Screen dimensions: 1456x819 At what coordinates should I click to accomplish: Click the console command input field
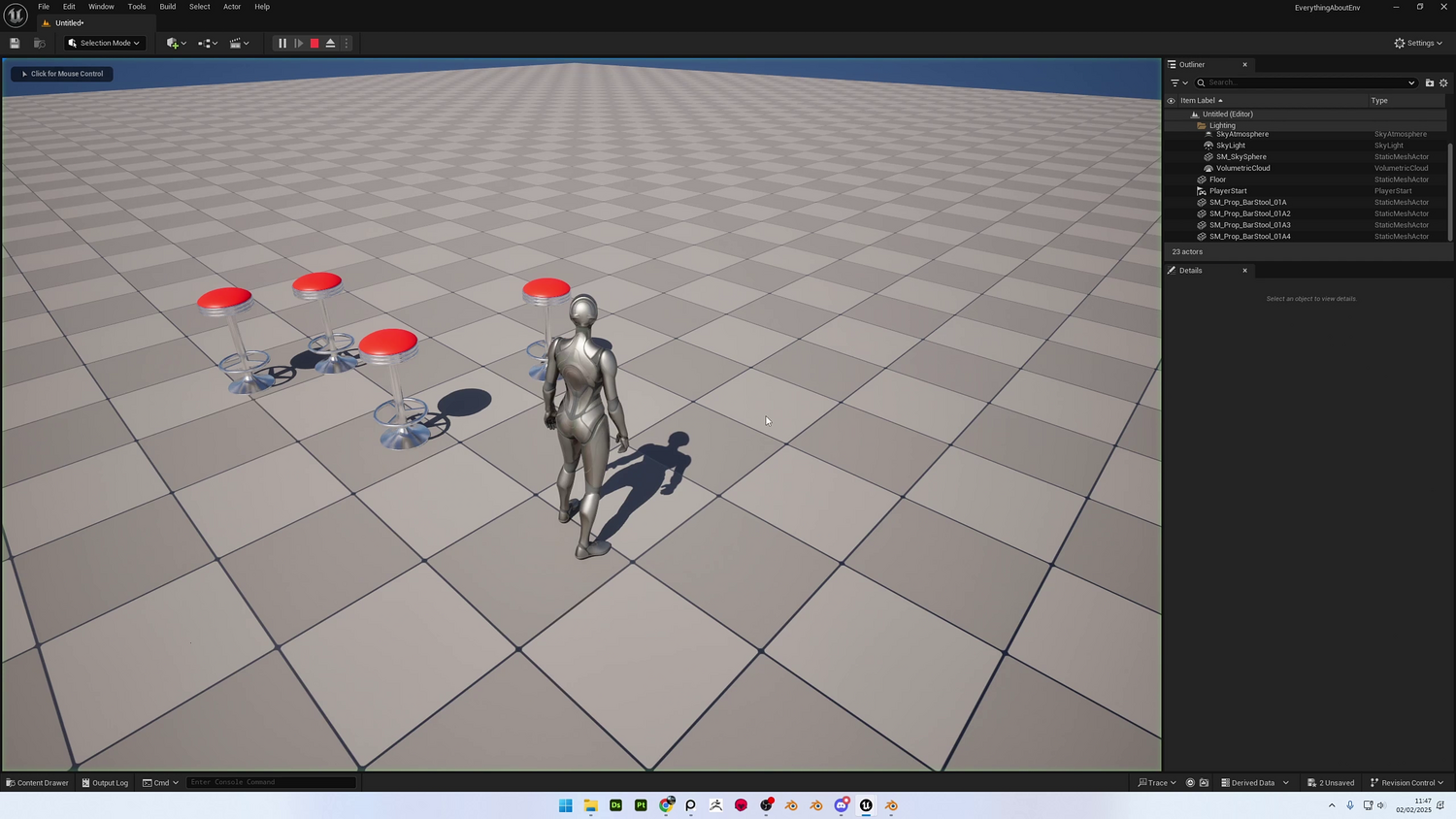point(272,782)
